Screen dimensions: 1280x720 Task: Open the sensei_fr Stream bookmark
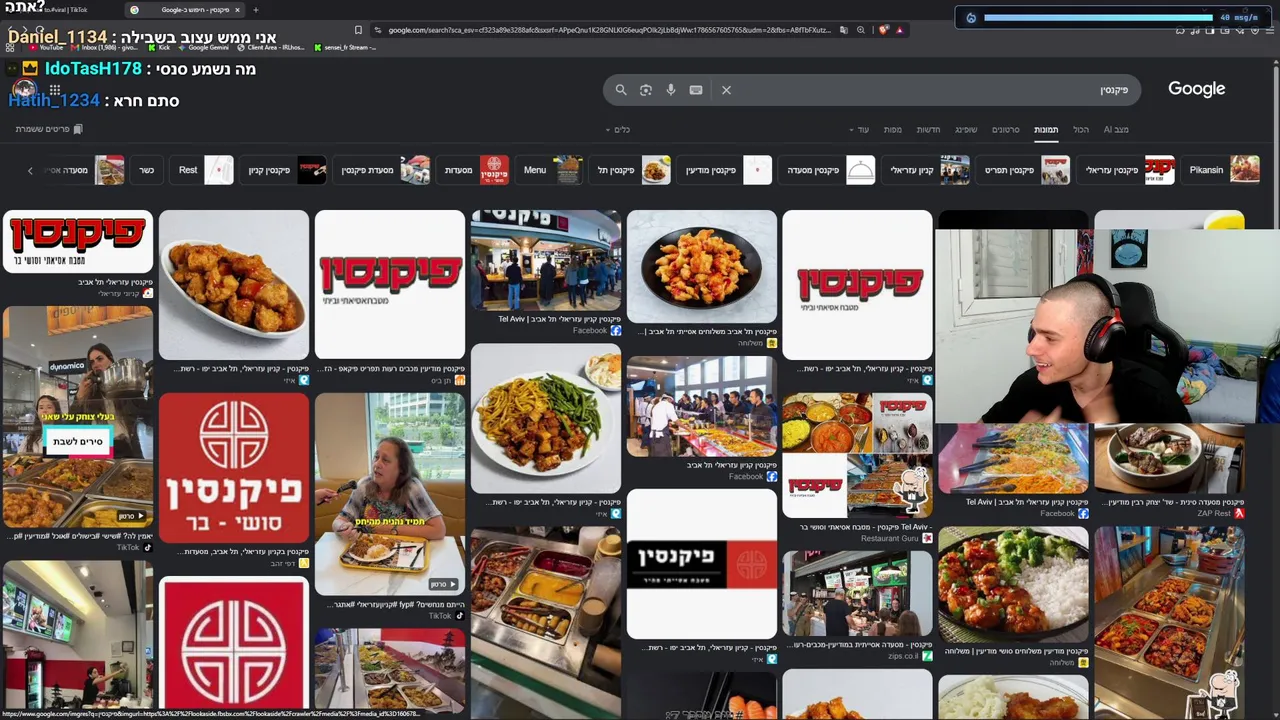coord(345,47)
